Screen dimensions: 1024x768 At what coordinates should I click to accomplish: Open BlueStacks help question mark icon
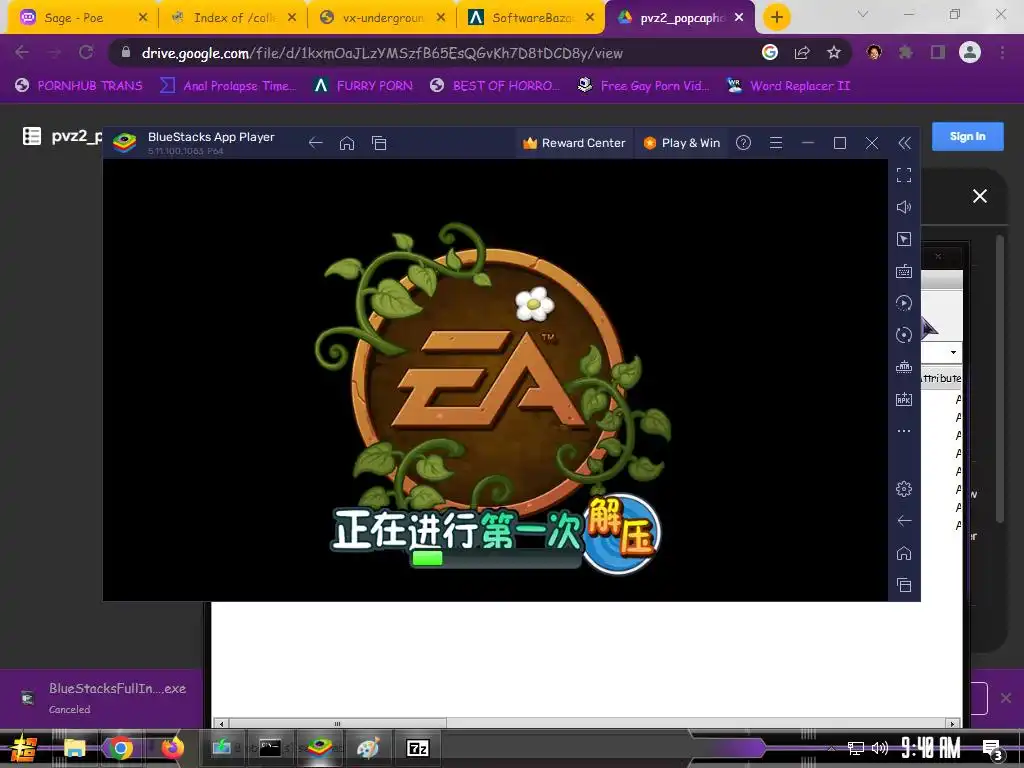(743, 143)
